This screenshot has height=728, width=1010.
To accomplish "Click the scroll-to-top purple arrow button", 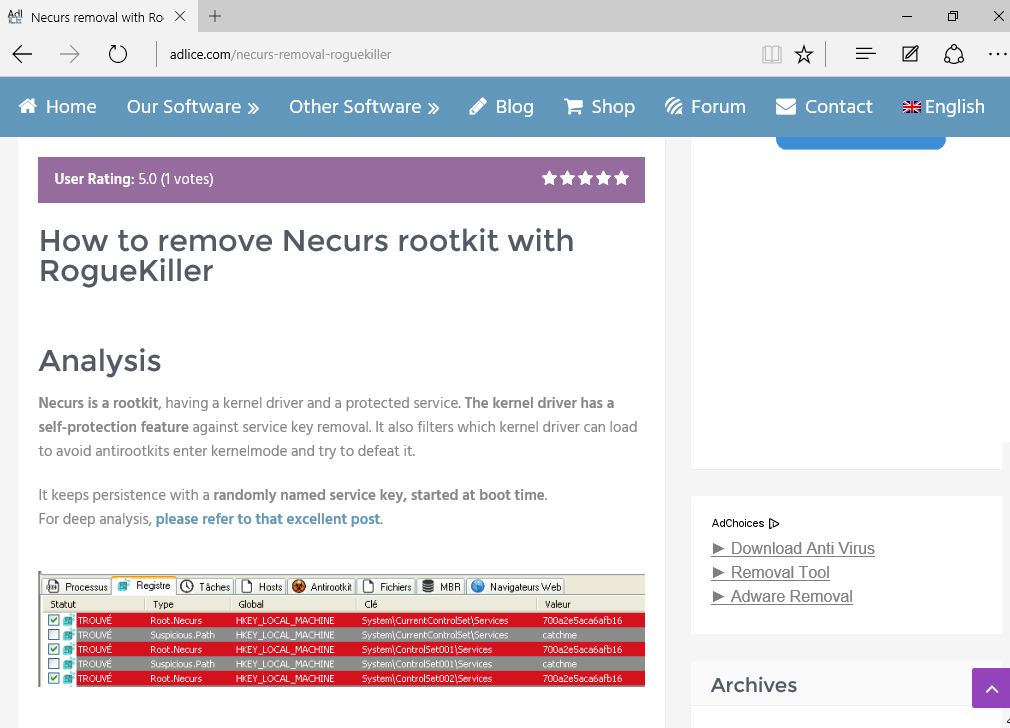I will 990,688.
